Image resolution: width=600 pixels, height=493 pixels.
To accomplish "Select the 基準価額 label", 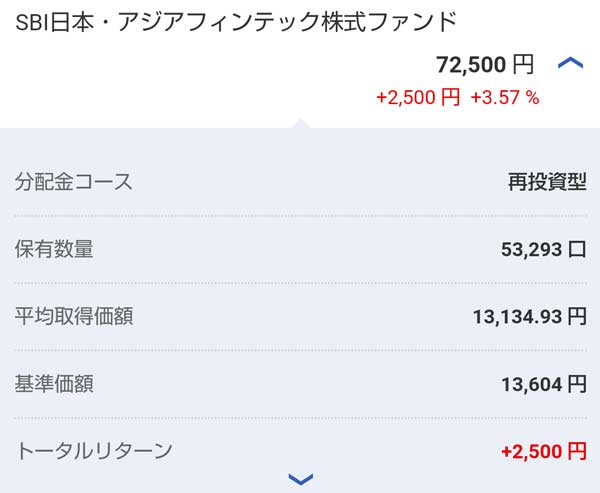I will pyautogui.click(x=54, y=383).
